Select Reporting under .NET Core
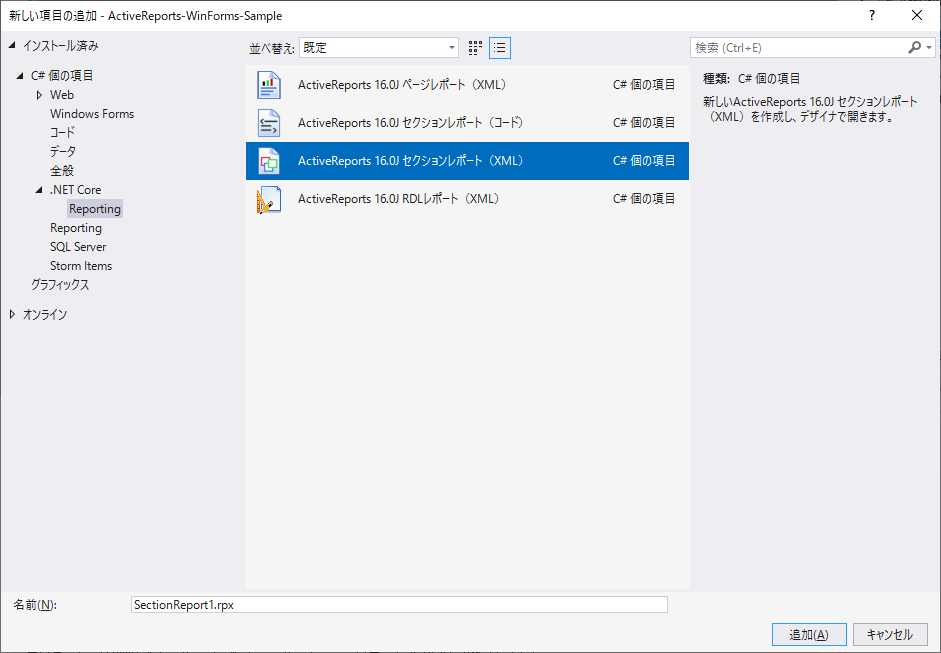 click(95, 209)
